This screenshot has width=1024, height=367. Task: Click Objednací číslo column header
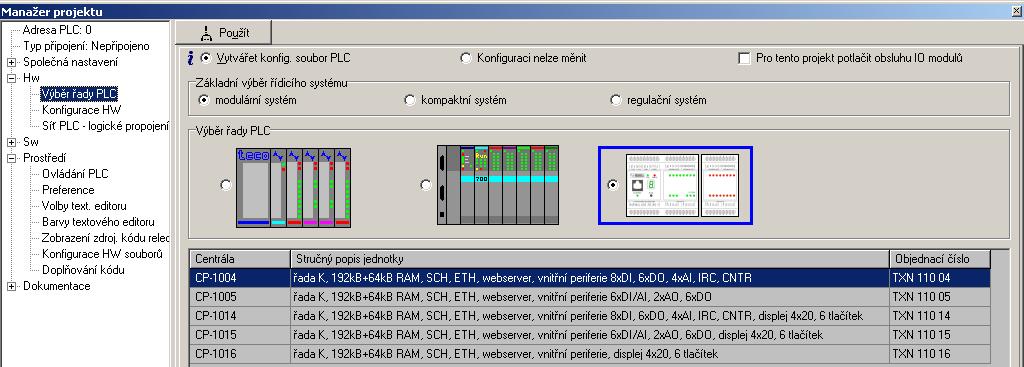click(939, 259)
